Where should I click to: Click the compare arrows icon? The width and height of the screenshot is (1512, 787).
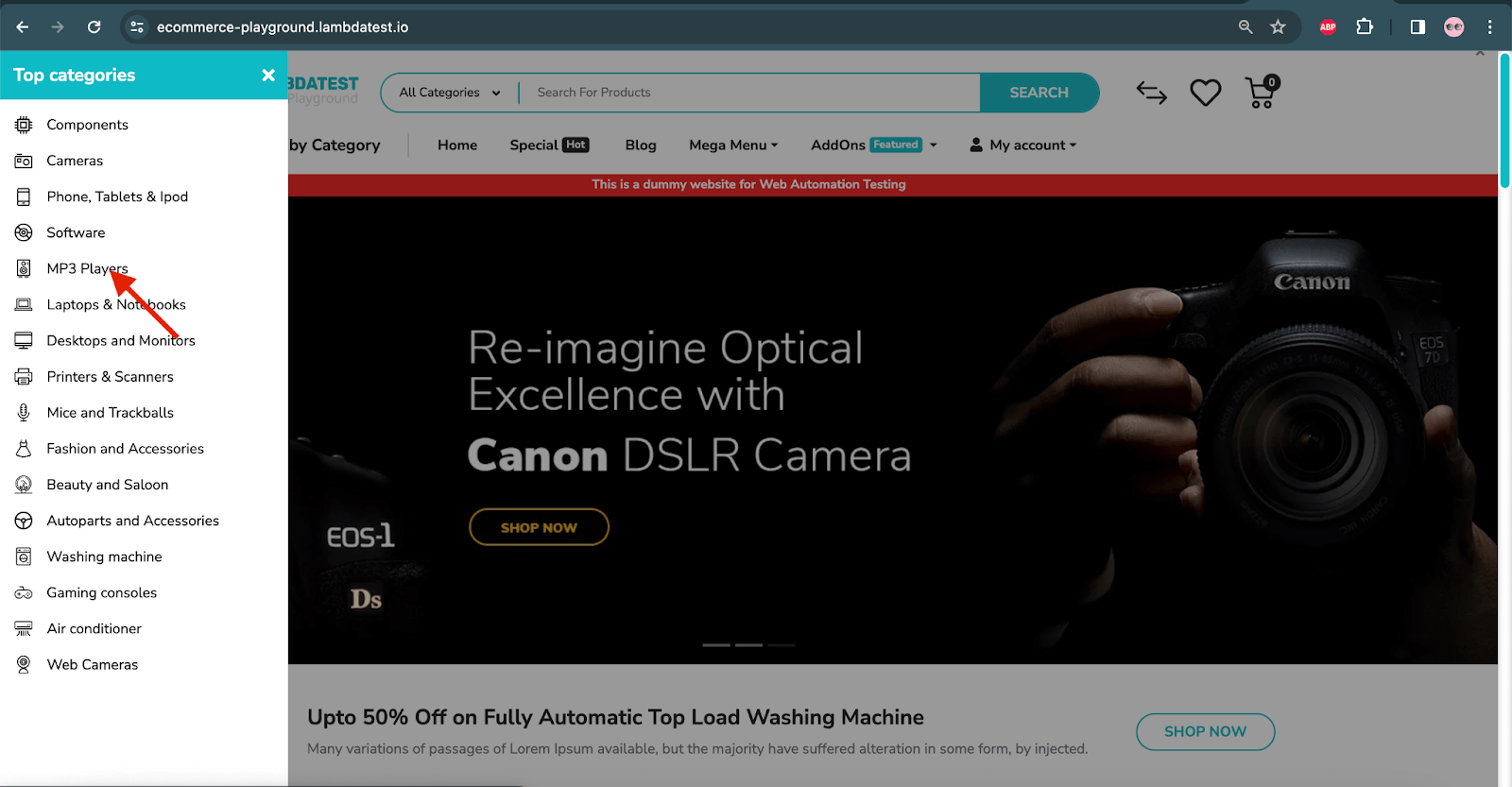tap(1151, 93)
